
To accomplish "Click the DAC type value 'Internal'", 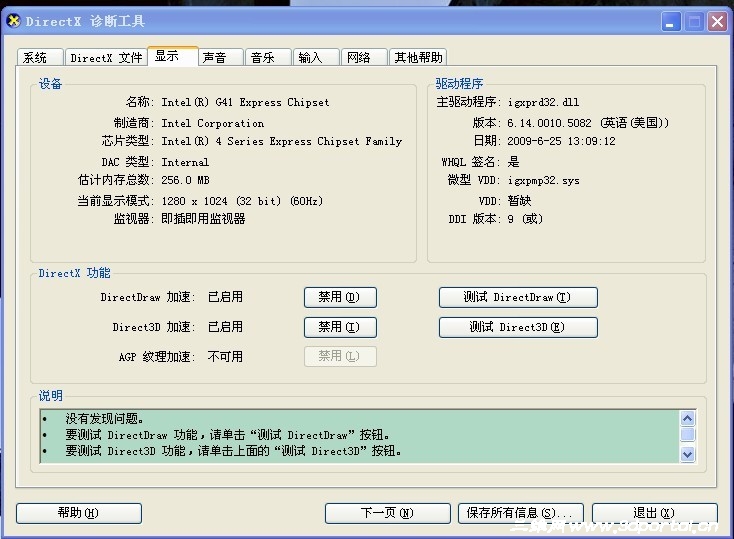I will [185, 162].
